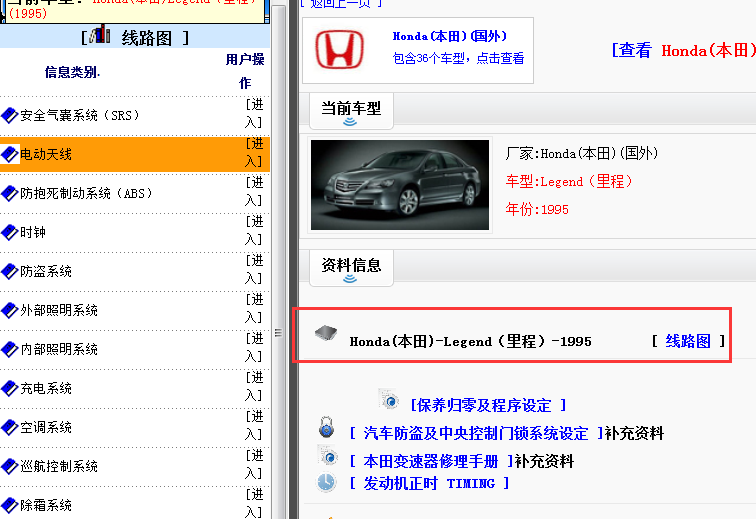Click 进入 for 防抱死制动系统（ABS）

pos(254,191)
